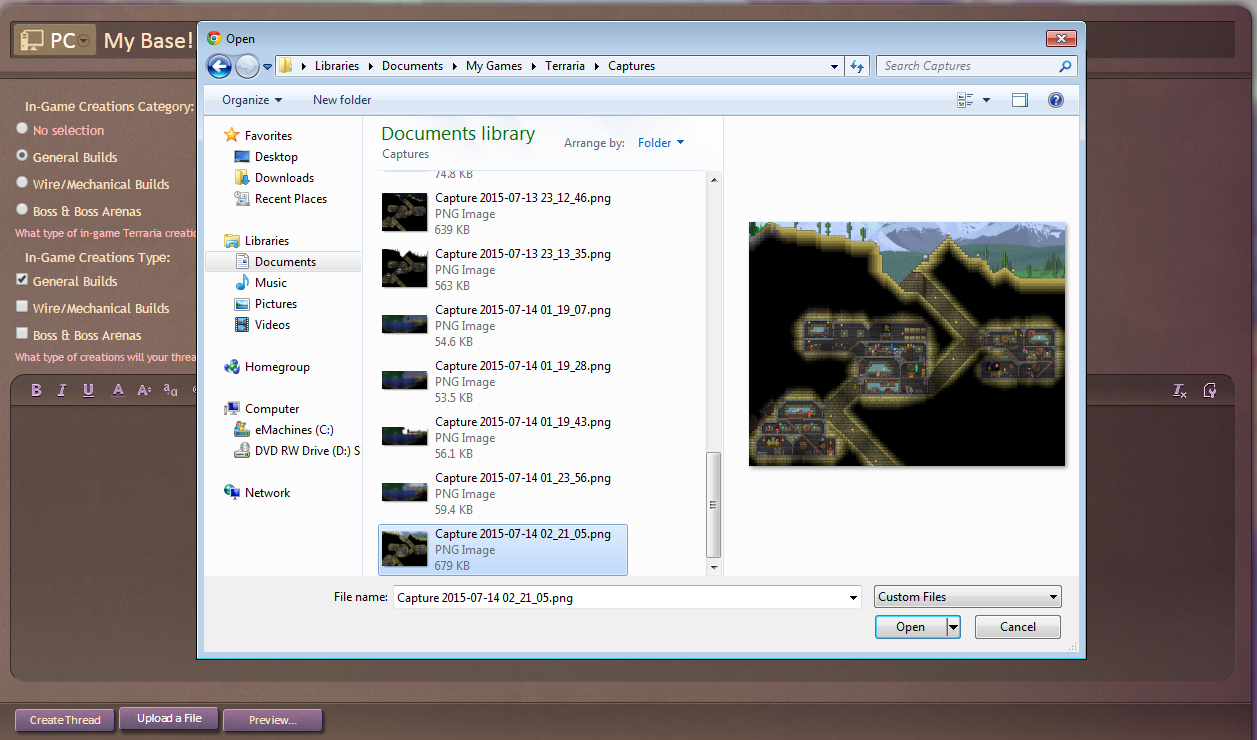
Task: Select Documents library in navigation pane
Action: coord(283,262)
